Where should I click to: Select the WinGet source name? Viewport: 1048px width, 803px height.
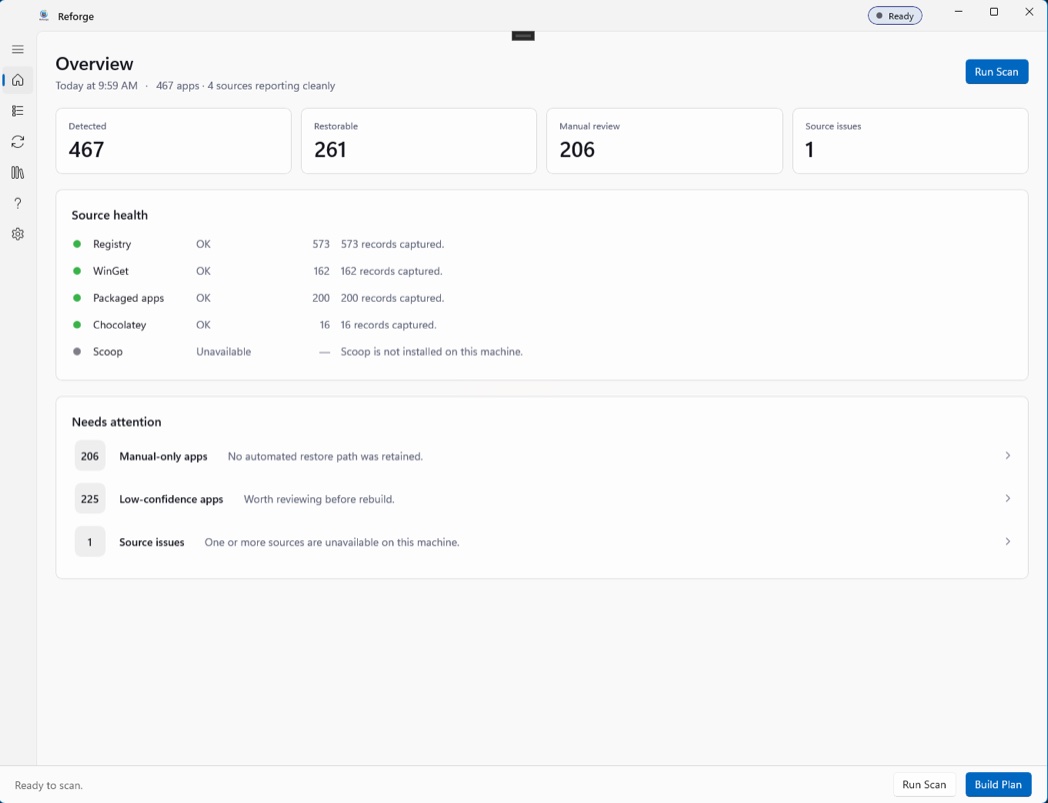coord(110,271)
